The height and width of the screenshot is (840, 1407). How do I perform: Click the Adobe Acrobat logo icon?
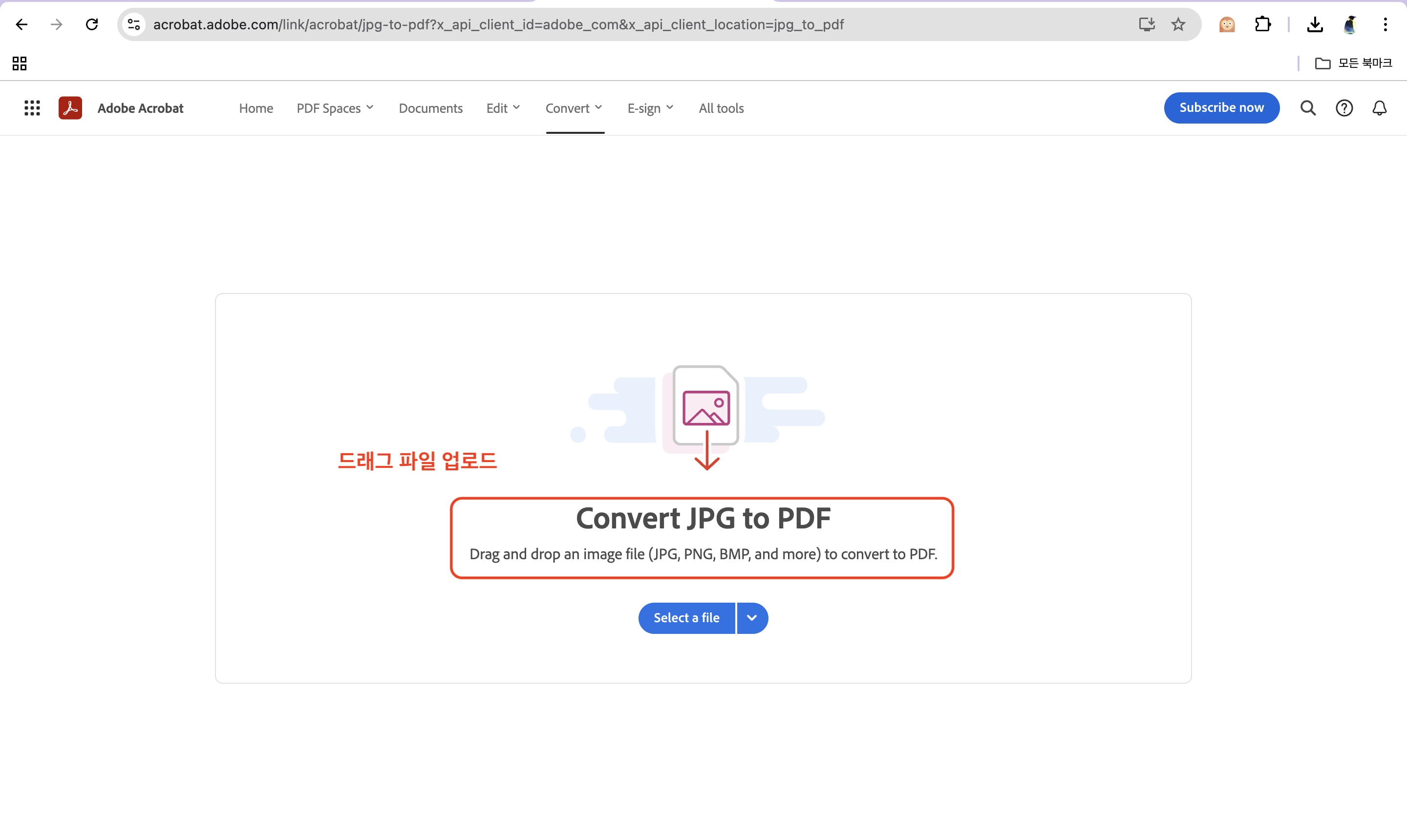point(70,108)
